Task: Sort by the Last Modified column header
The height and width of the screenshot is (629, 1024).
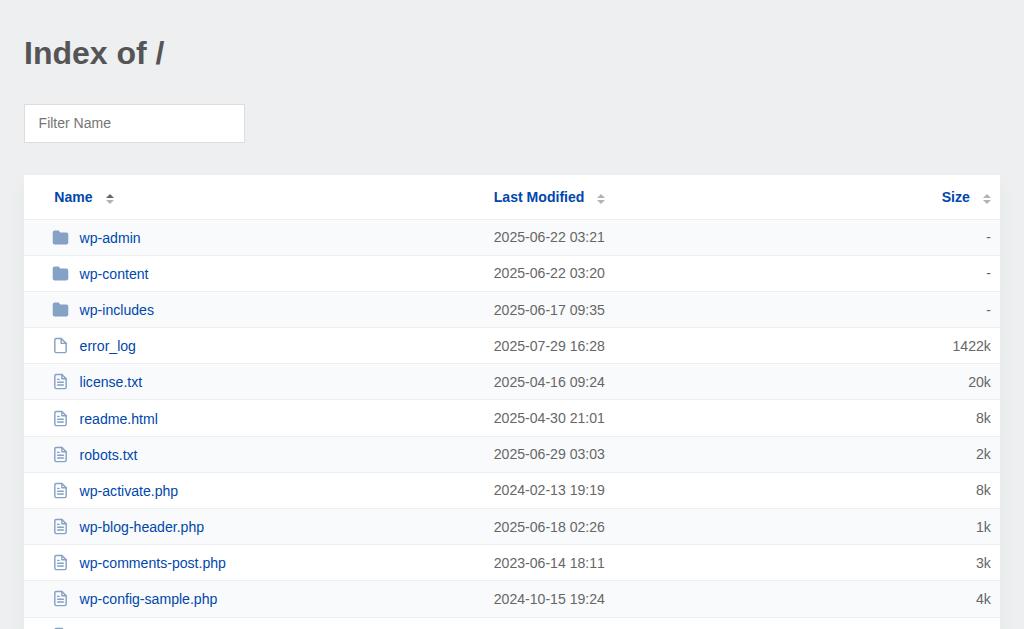Action: 539,197
